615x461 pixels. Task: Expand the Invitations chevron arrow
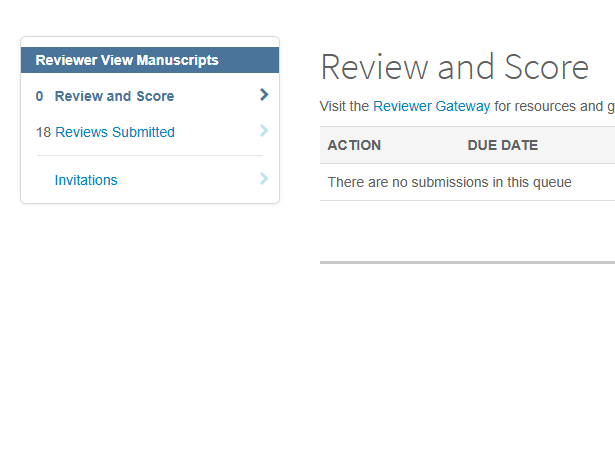click(x=264, y=179)
